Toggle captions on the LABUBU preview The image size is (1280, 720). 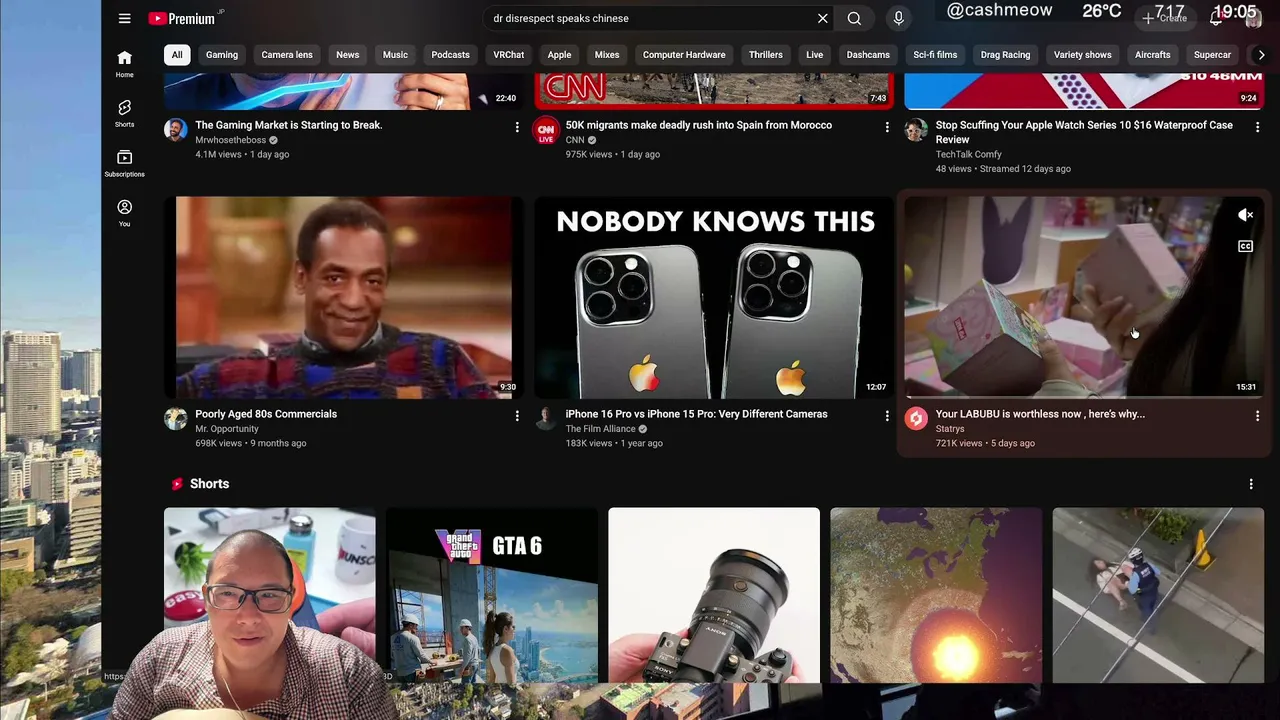click(1245, 246)
